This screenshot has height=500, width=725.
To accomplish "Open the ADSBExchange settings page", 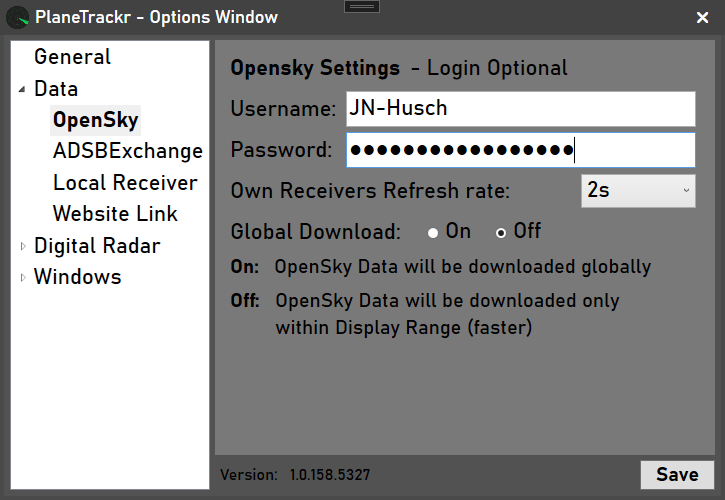I will click(127, 151).
